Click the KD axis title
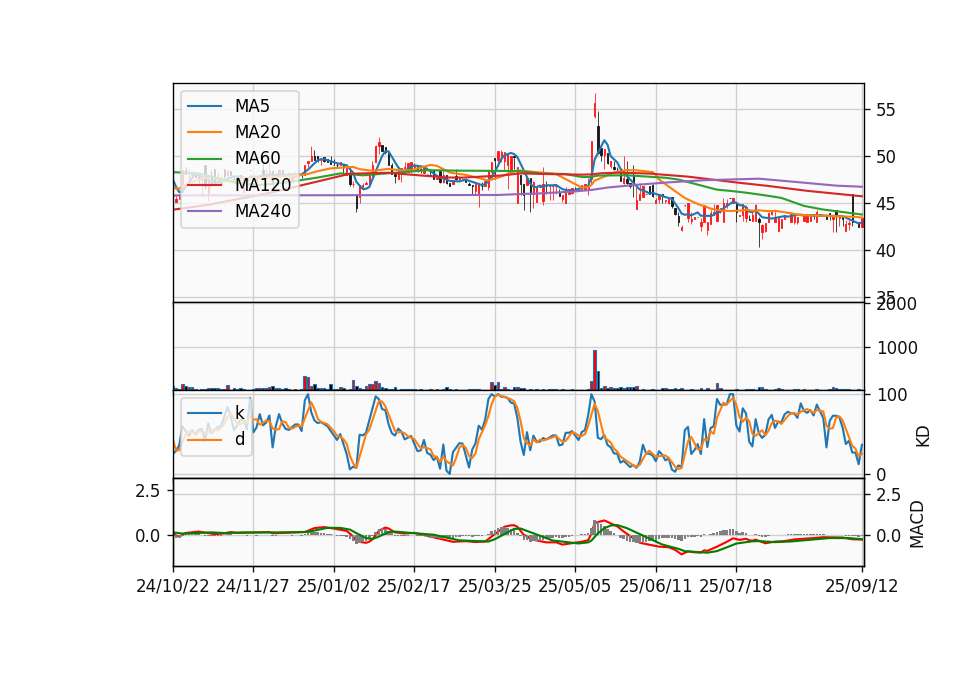The image size is (960, 690). tap(923, 436)
